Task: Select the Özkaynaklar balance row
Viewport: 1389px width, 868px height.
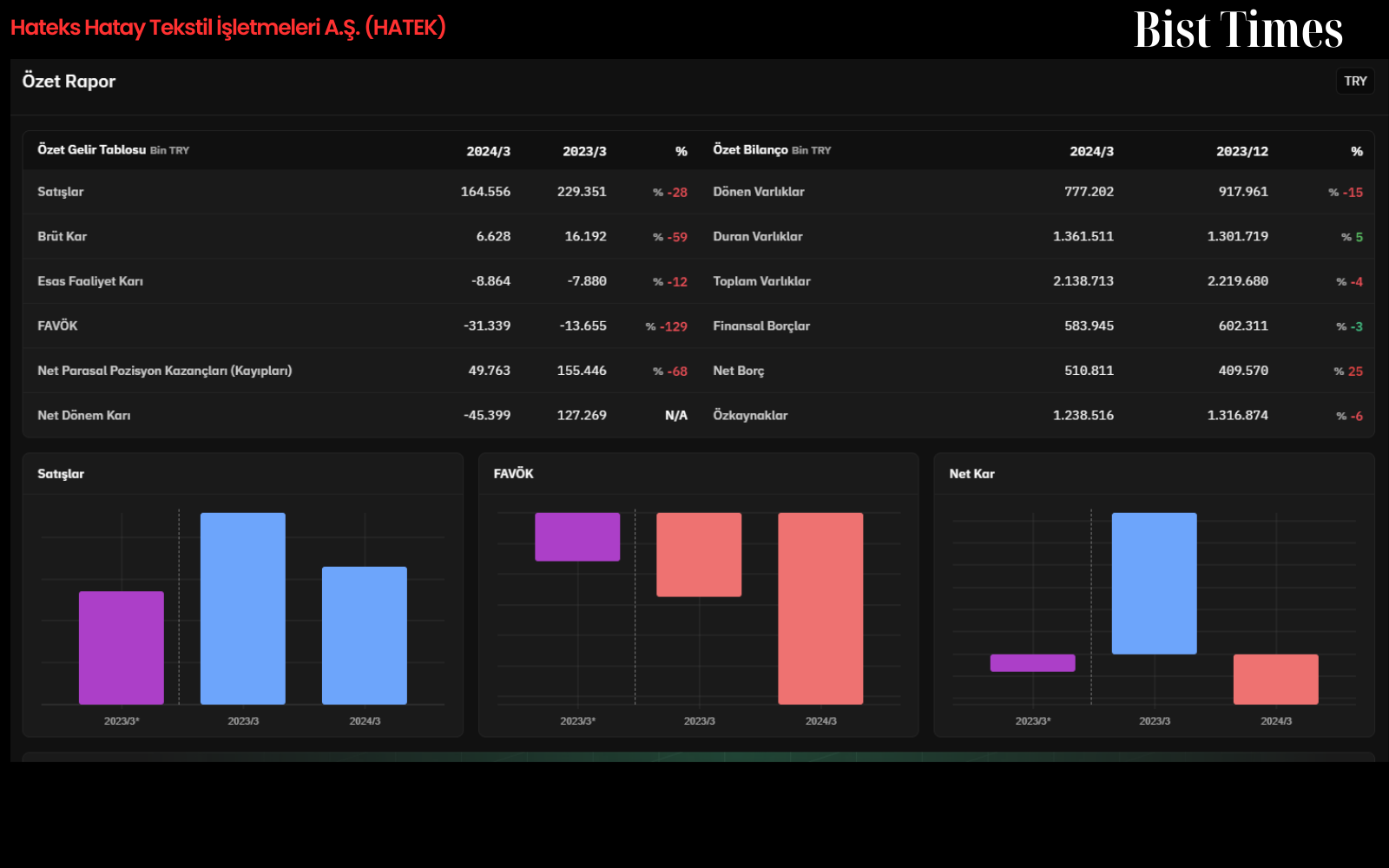Action: pos(1038,415)
